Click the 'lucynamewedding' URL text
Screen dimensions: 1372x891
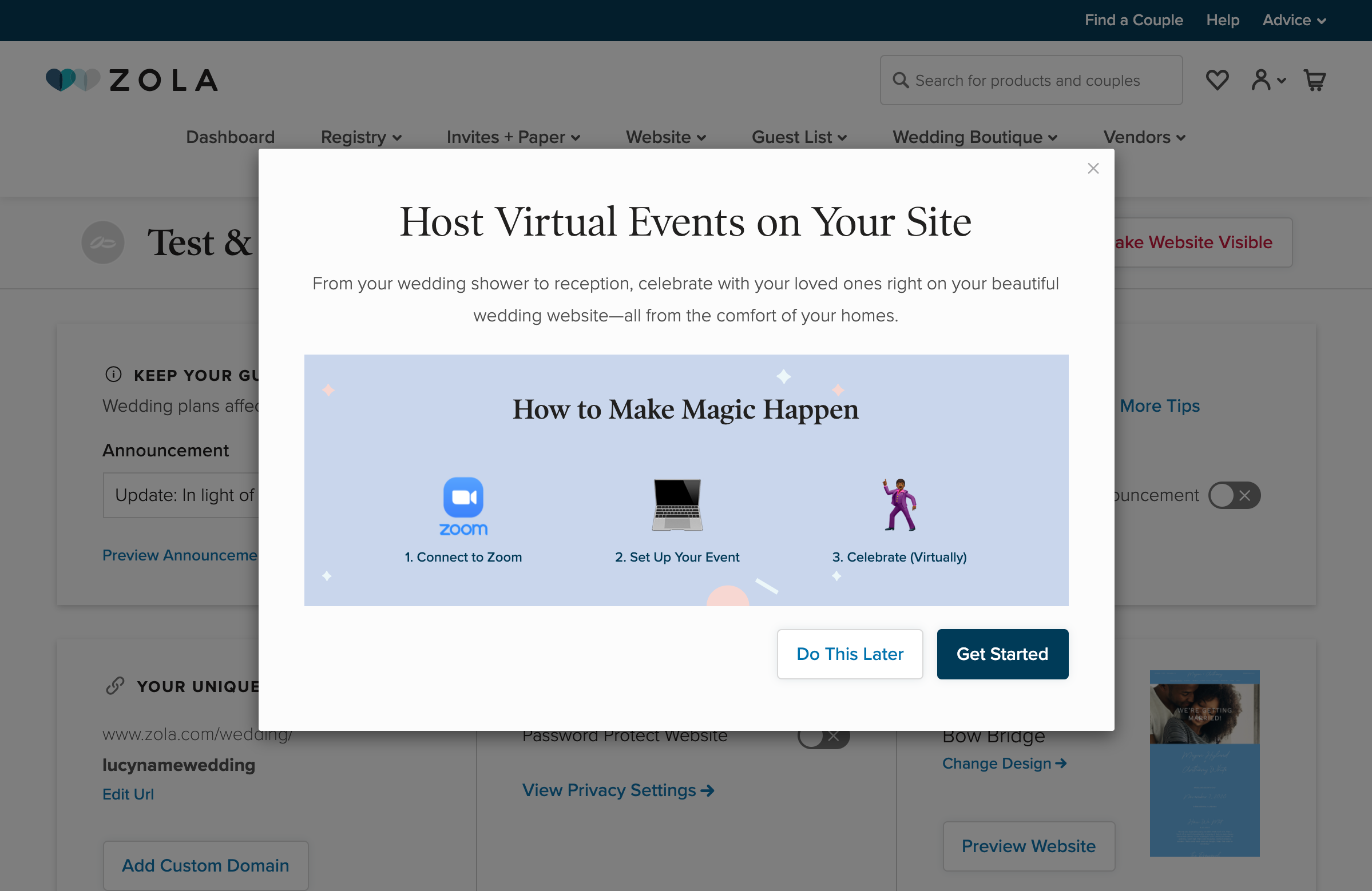coord(179,765)
